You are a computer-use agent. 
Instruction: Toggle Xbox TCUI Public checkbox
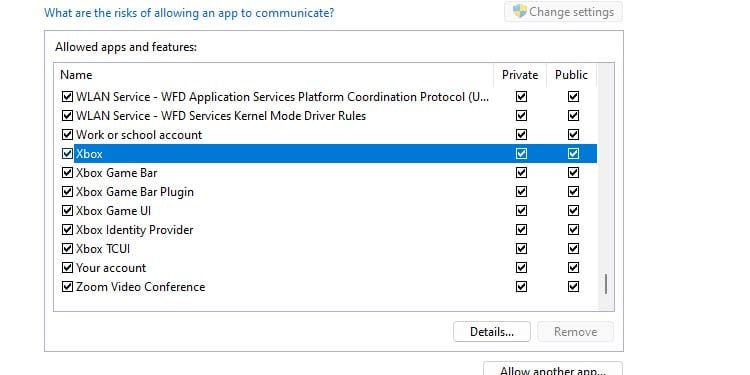(574, 249)
